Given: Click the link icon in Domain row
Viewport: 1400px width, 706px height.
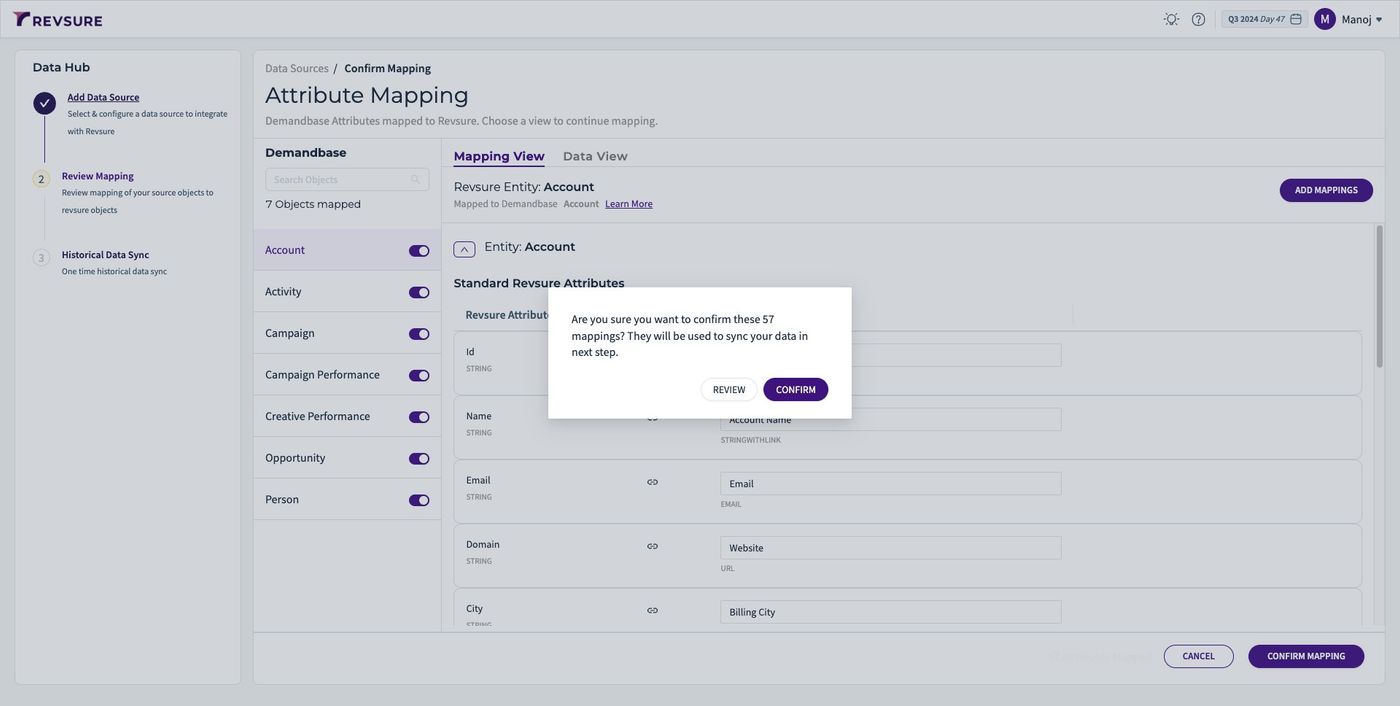Looking at the screenshot, I should (653, 546).
